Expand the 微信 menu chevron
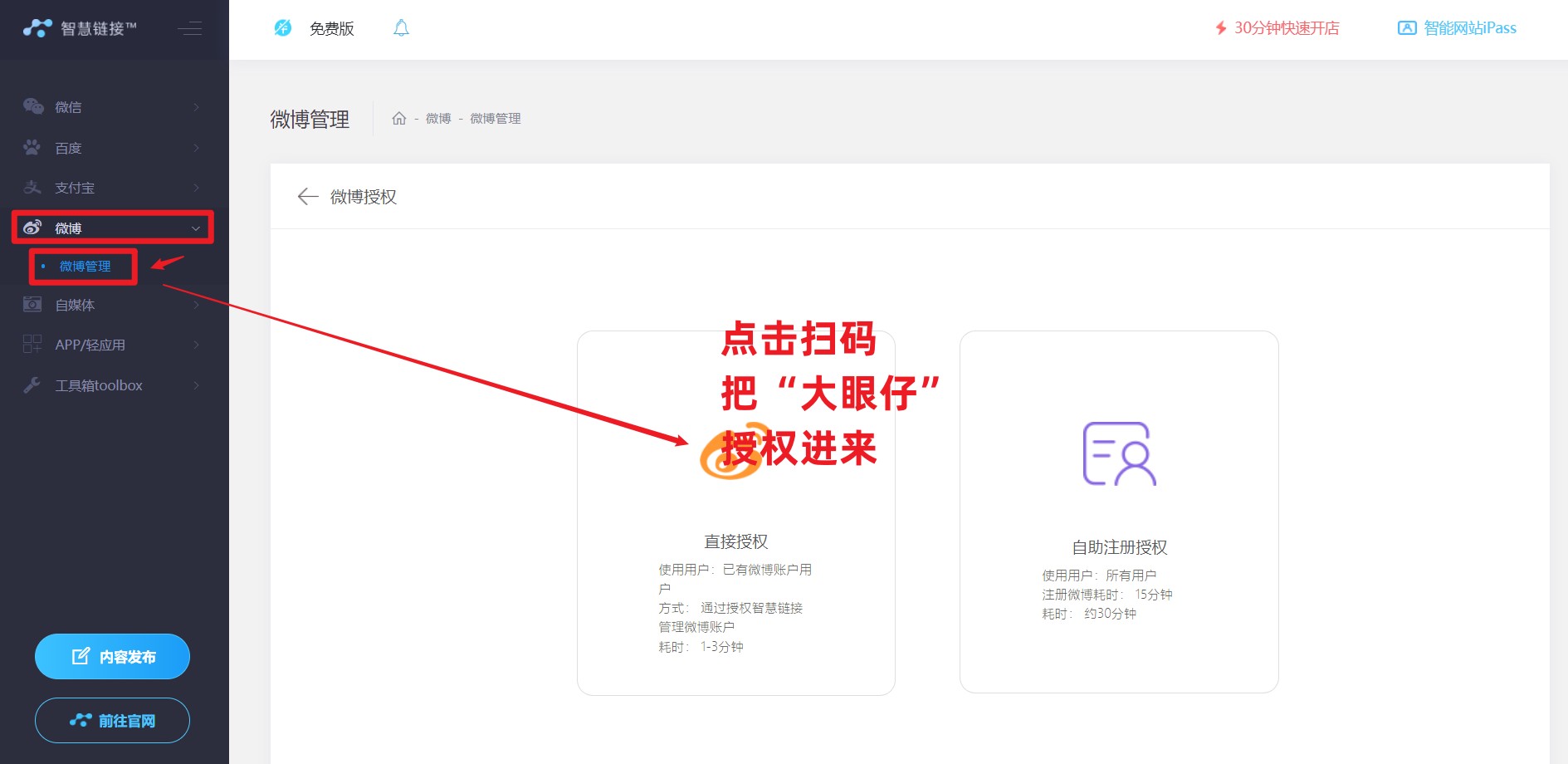Screen dimensions: 1568x764 [197, 107]
